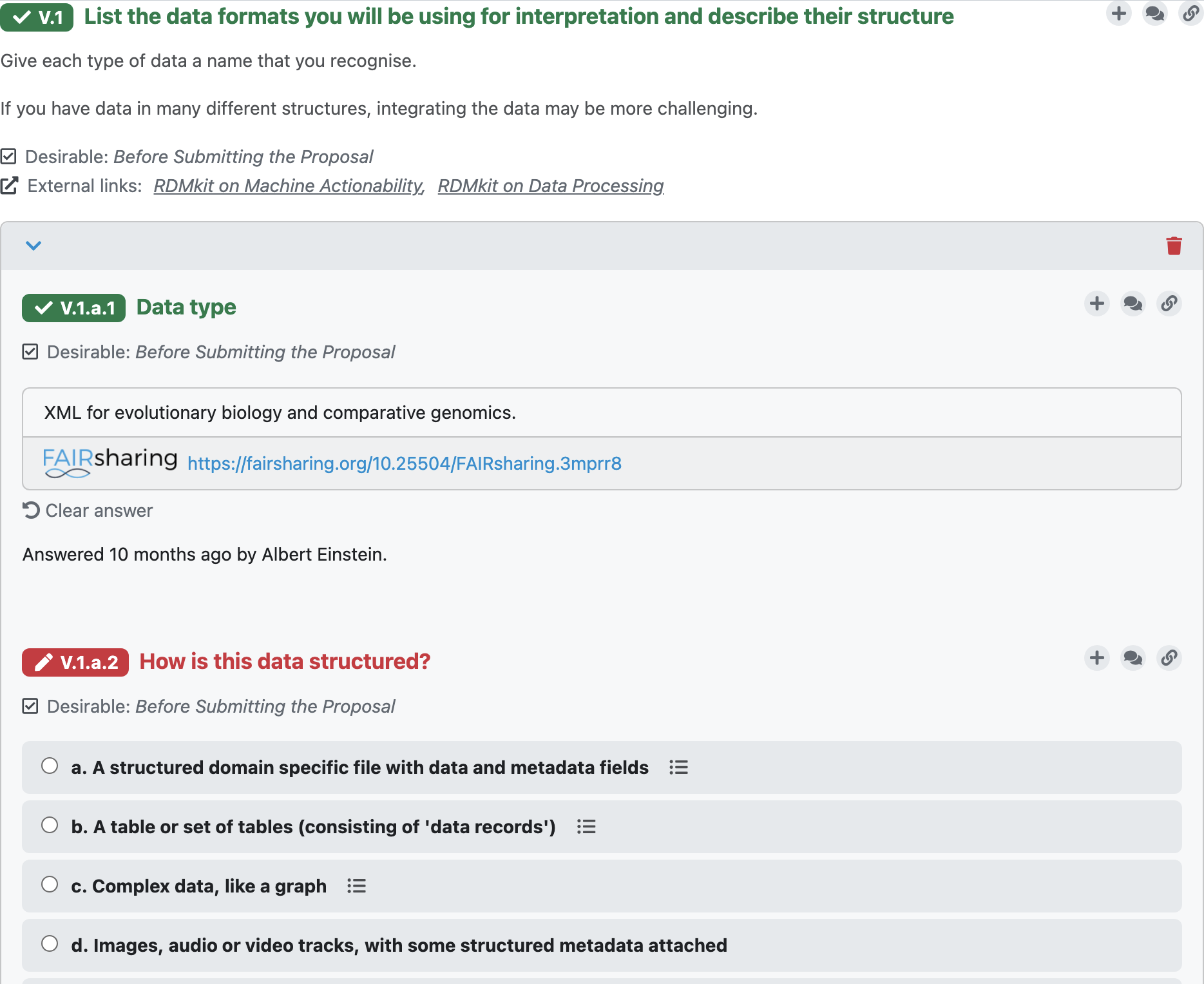
Task: Click Desirable checkbox icon under V.1 description
Action: [x=8, y=157]
